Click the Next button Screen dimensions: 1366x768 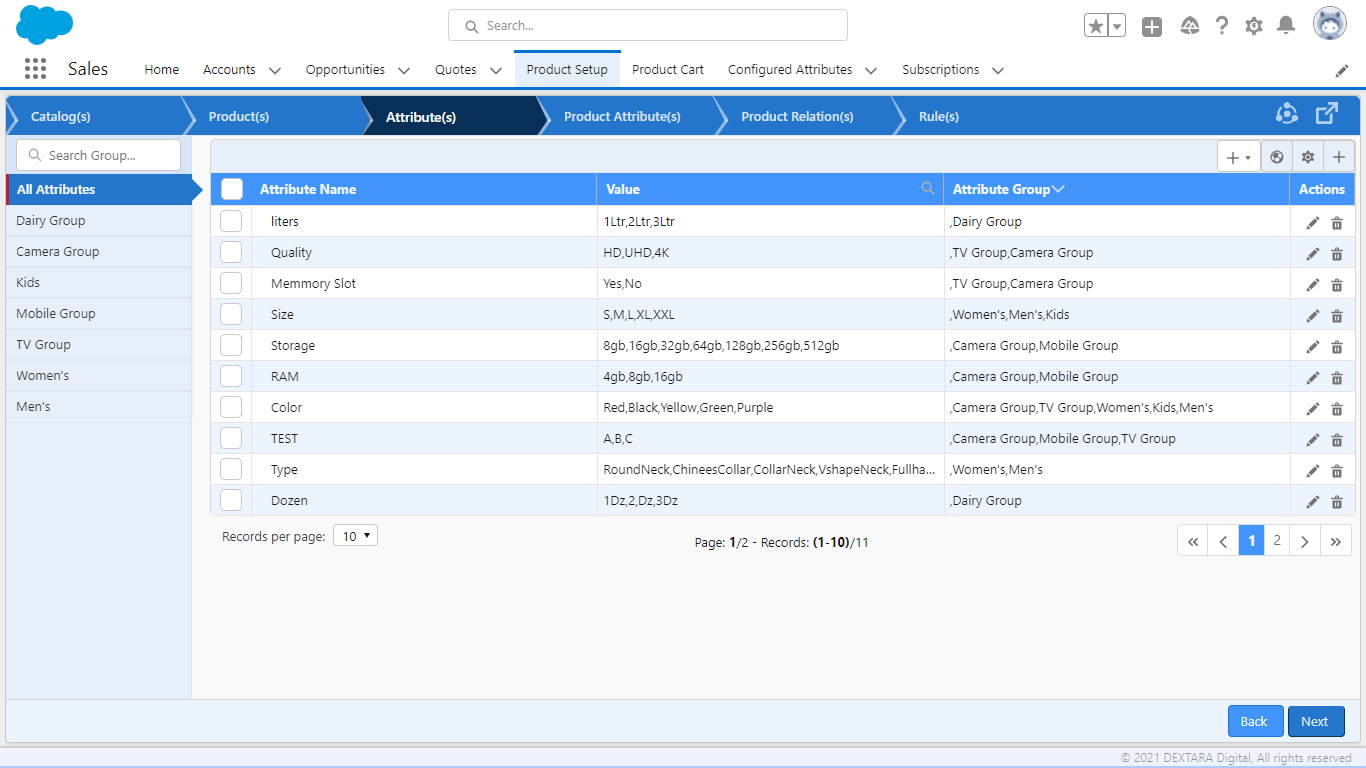coord(1316,721)
